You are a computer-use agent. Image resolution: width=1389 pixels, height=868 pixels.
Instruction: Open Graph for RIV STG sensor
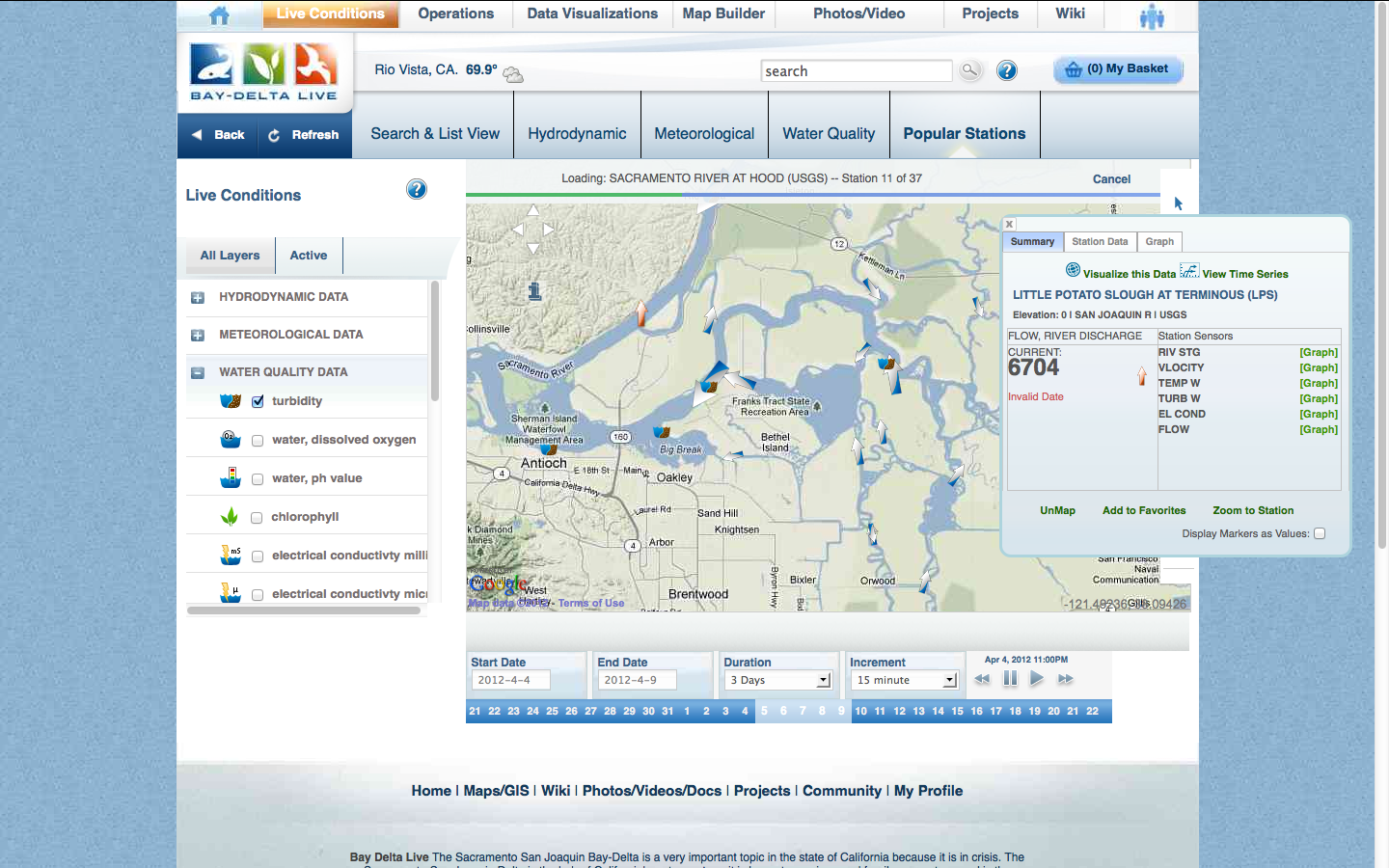pyautogui.click(x=1318, y=353)
